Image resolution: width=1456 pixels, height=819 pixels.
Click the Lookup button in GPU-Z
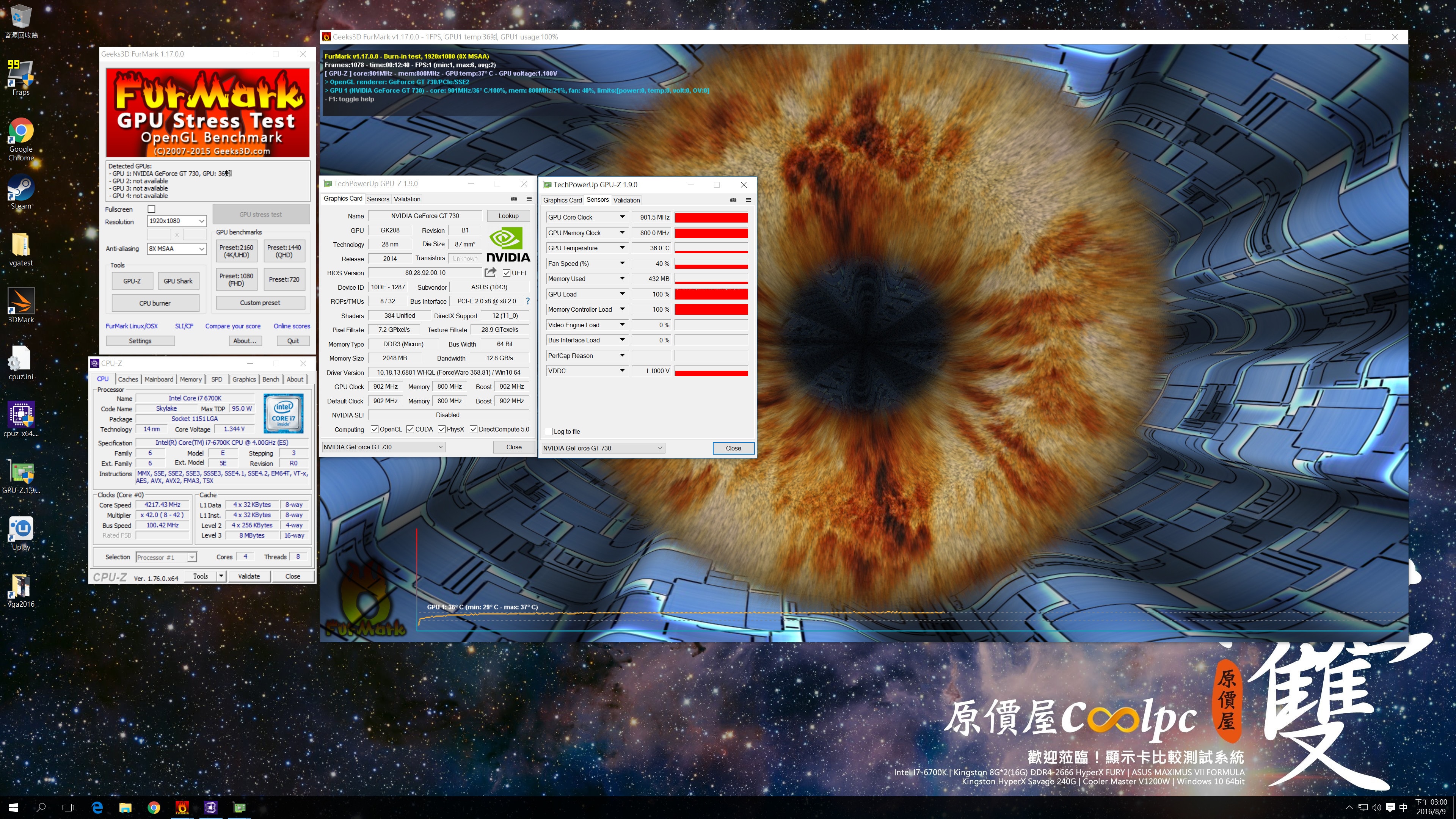click(508, 216)
